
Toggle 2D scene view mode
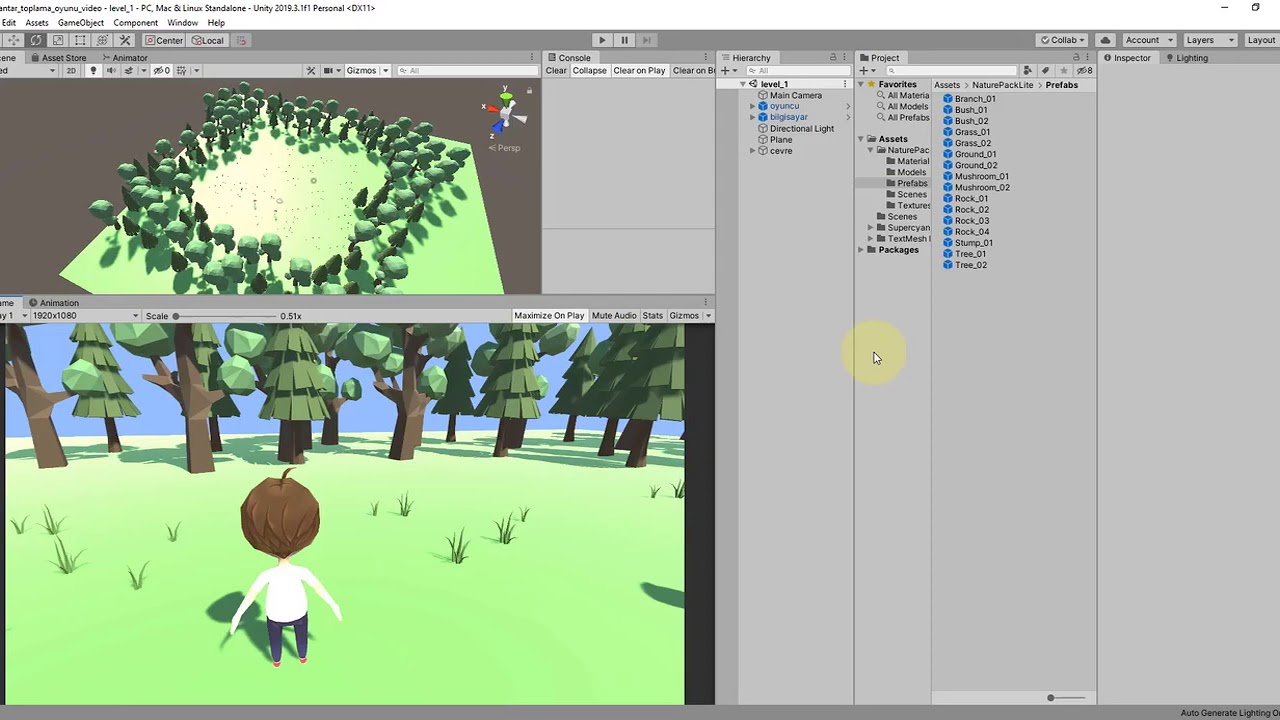[x=71, y=71]
